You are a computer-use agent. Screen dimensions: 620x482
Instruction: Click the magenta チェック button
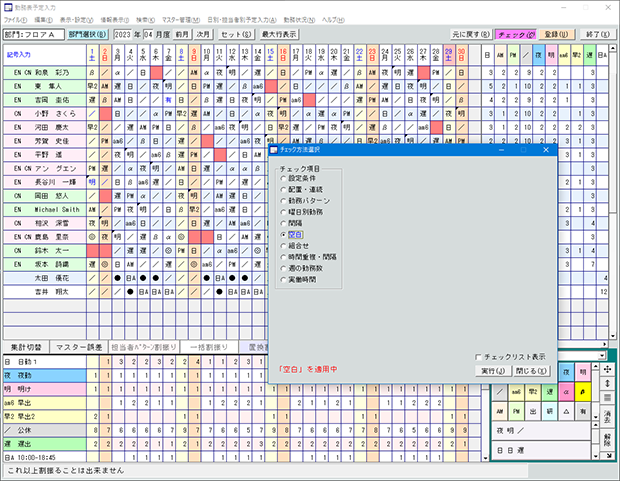(516, 34)
